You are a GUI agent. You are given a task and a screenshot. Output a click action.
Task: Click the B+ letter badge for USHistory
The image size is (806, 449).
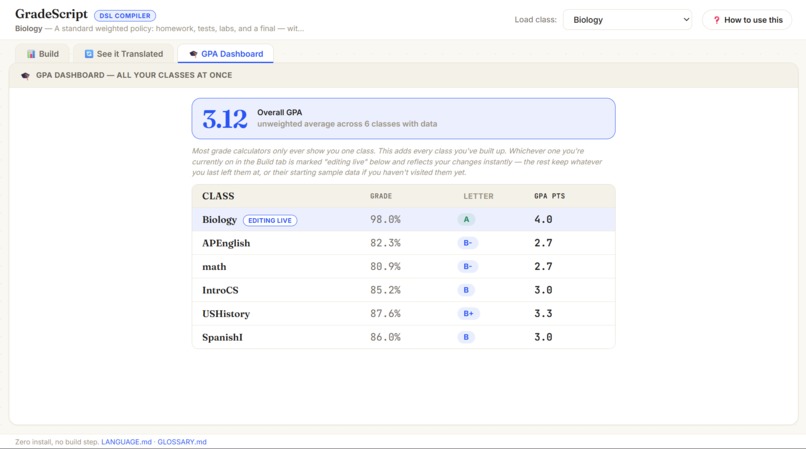tap(468, 314)
